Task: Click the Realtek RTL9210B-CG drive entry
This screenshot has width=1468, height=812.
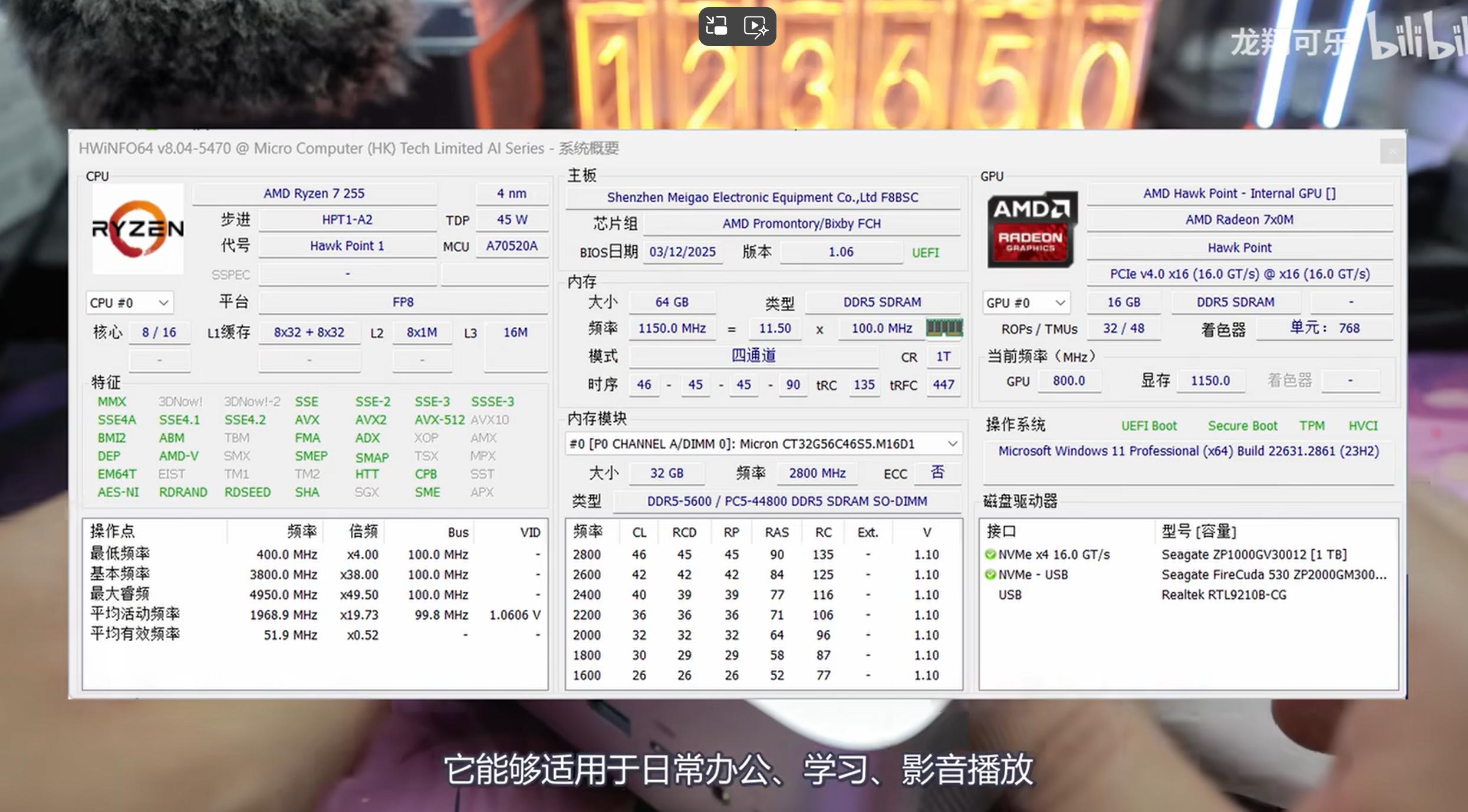Action: [x=1223, y=595]
